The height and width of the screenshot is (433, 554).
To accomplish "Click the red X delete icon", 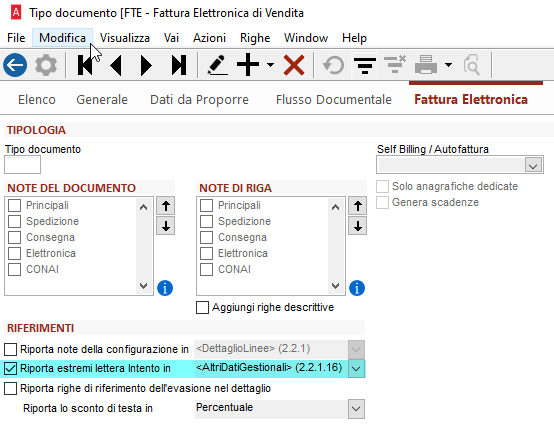I will click(x=294, y=65).
